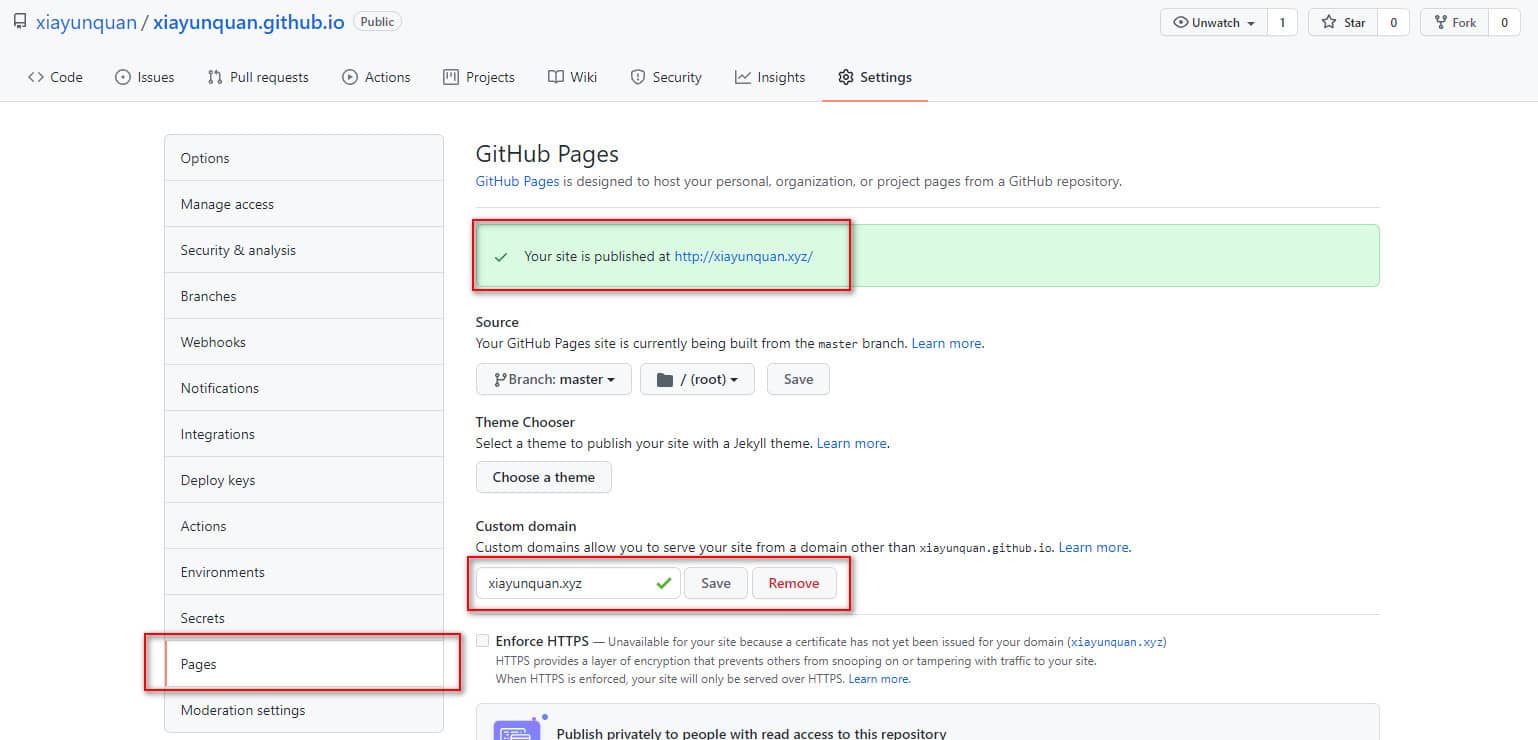Click the Projects board icon
This screenshot has width=1538, height=740.
[x=451, y=77]
